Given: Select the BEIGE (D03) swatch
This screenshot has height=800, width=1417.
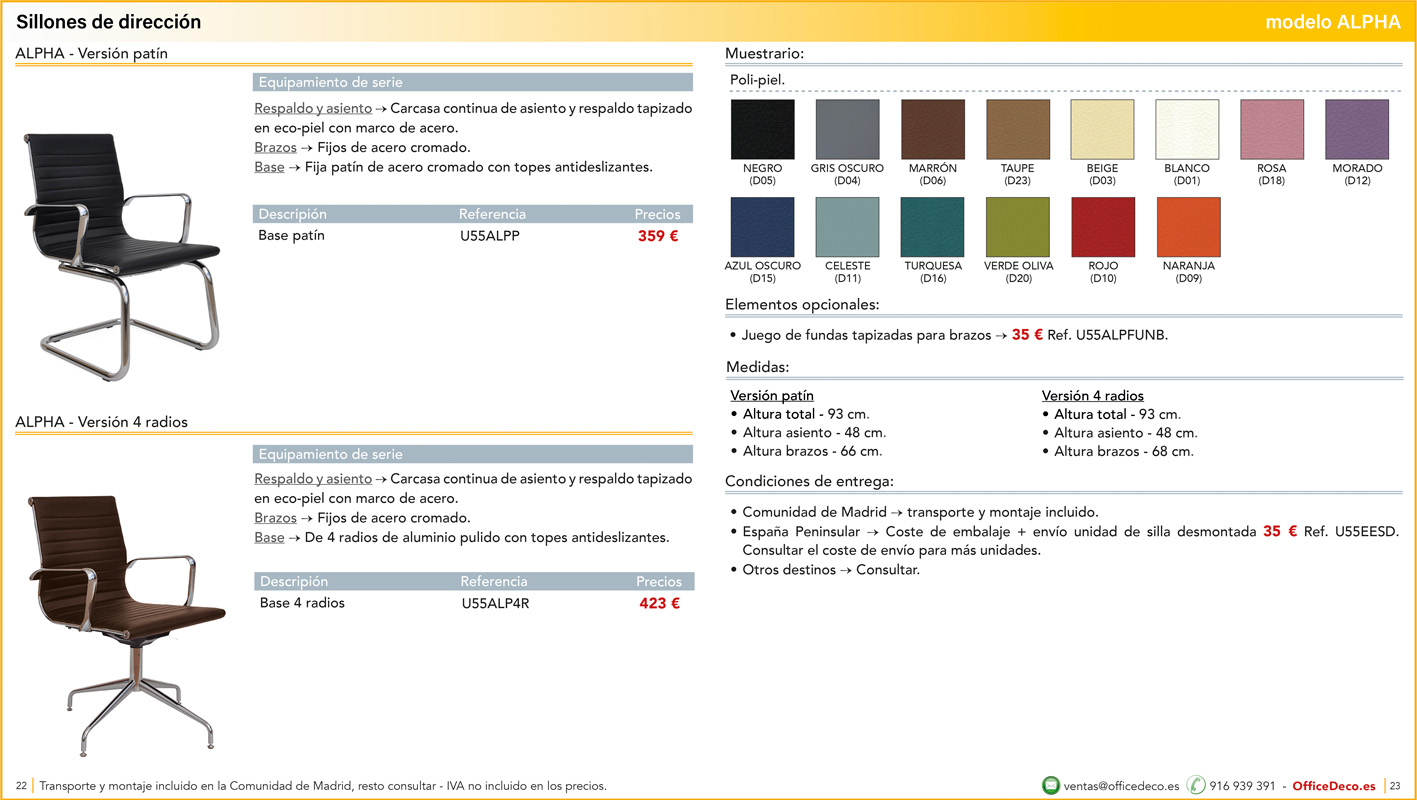Looking at the screenshot, I should point(1102,130).
